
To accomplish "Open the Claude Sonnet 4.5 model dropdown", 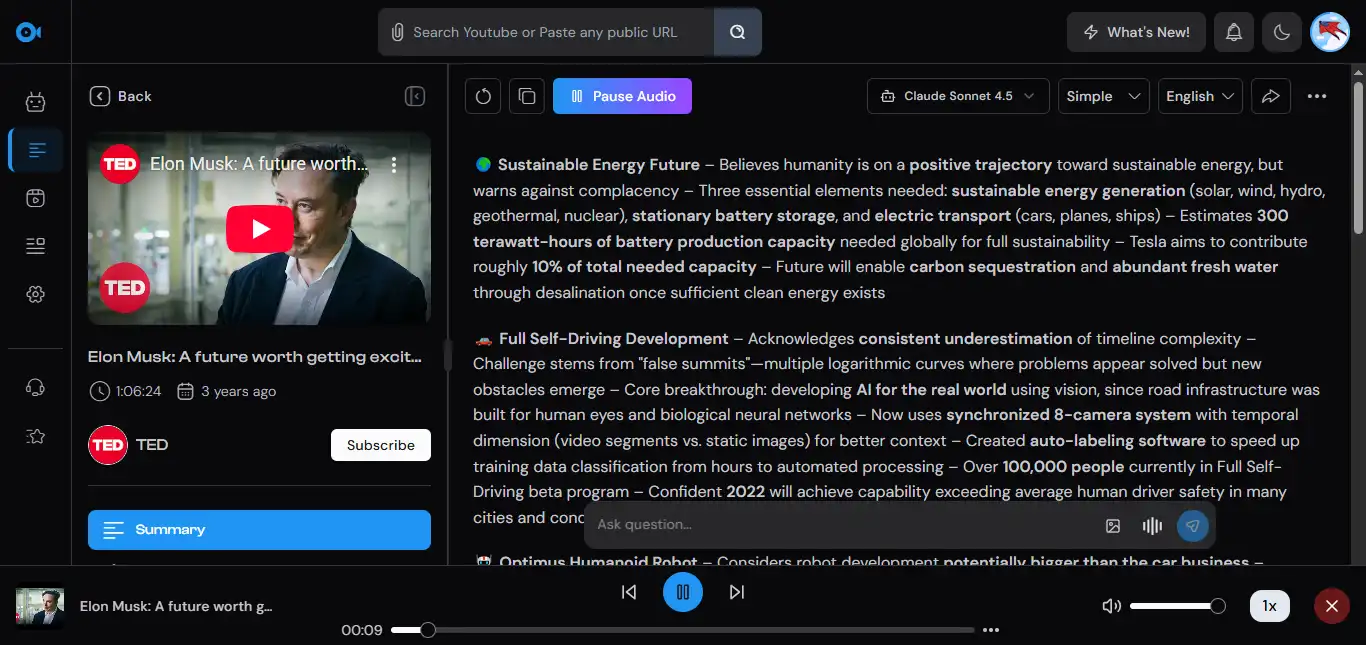I will tap(958, 96).
